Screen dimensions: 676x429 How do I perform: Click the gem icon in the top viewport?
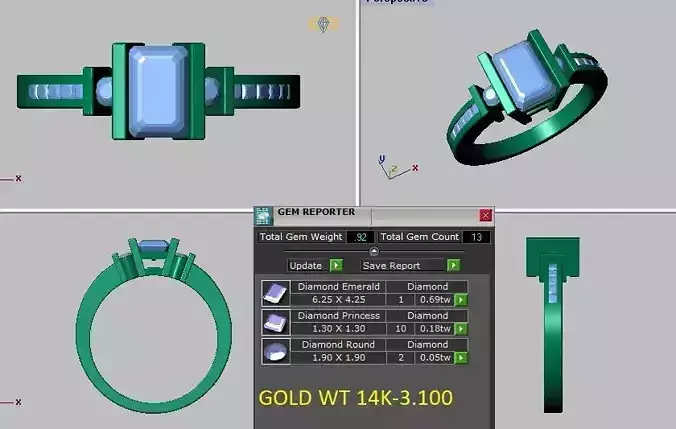pos(323,24)
